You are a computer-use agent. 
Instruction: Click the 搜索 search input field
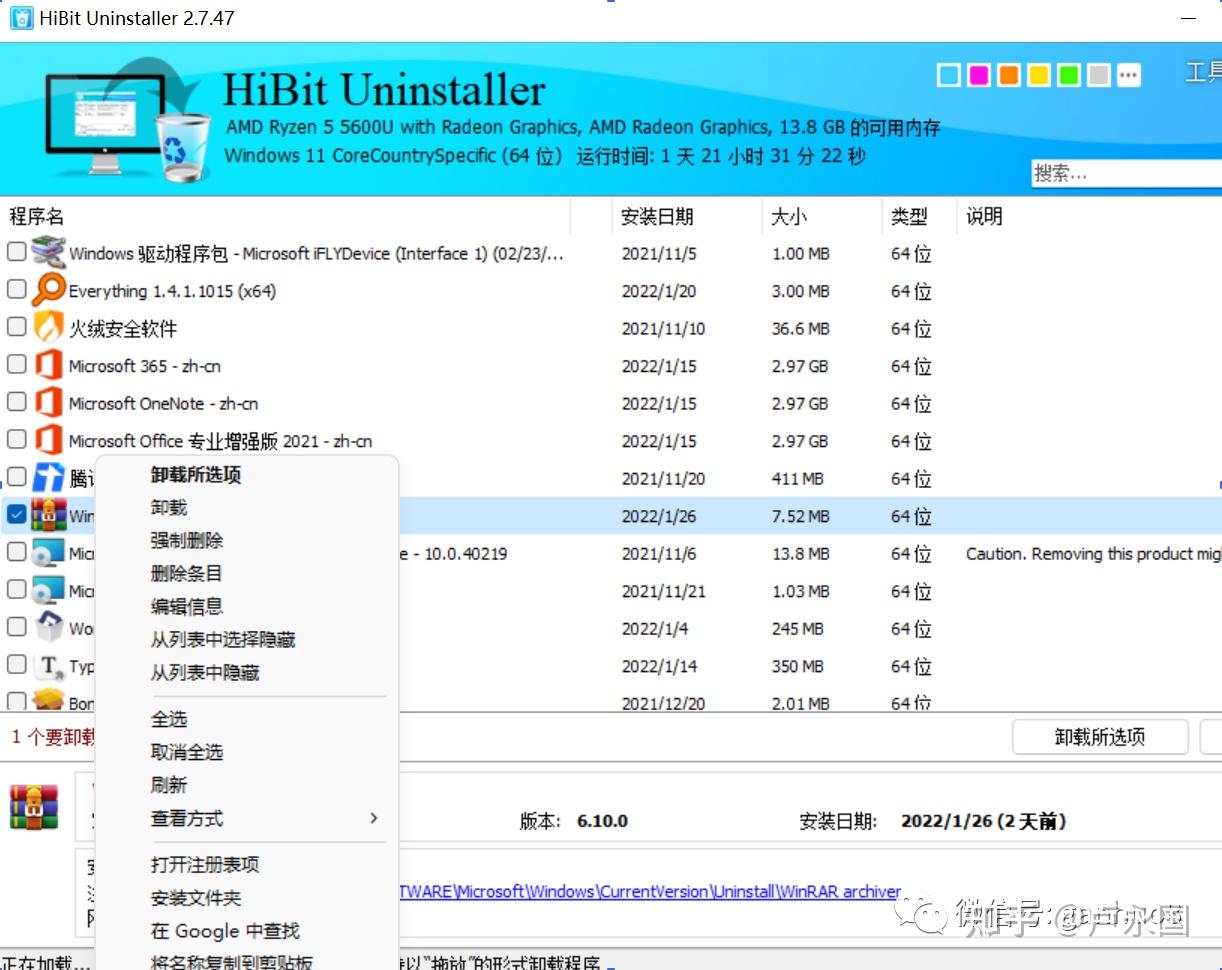(x=1126, y=173)
